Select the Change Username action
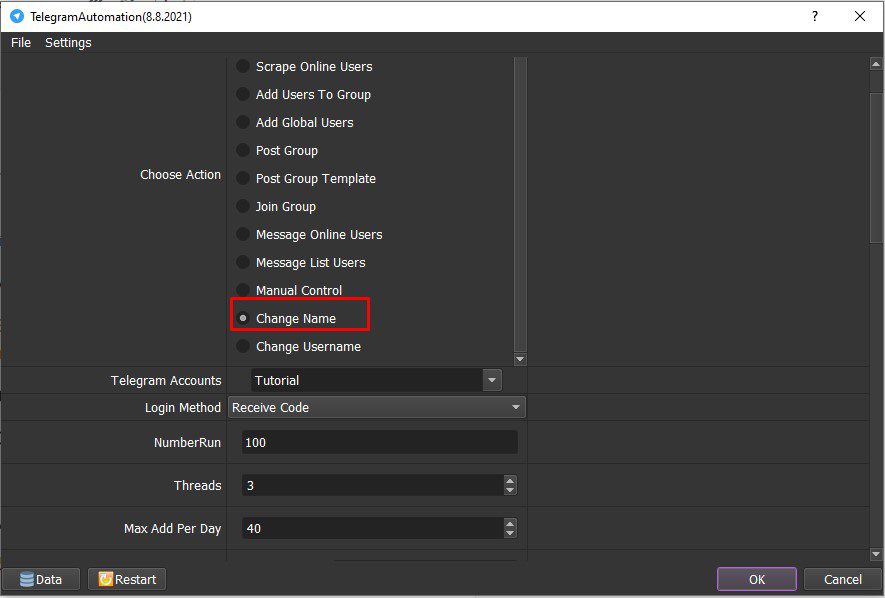This screenshot has width=885, height=598. tap(243, 346)
